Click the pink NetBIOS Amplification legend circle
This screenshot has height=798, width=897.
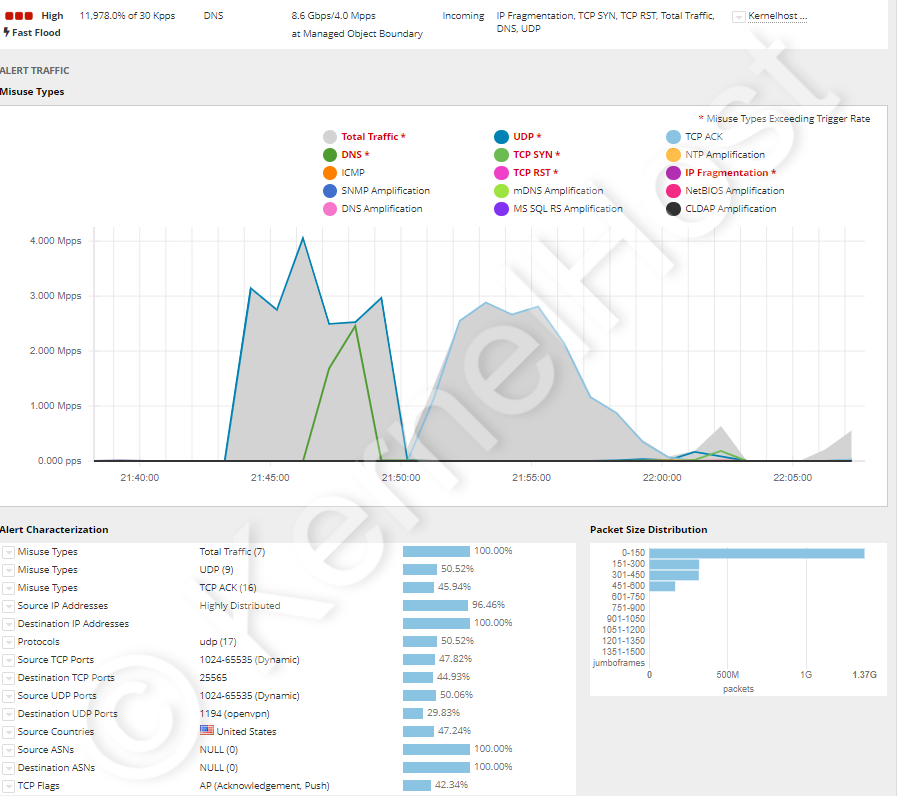tap(674, 191)
